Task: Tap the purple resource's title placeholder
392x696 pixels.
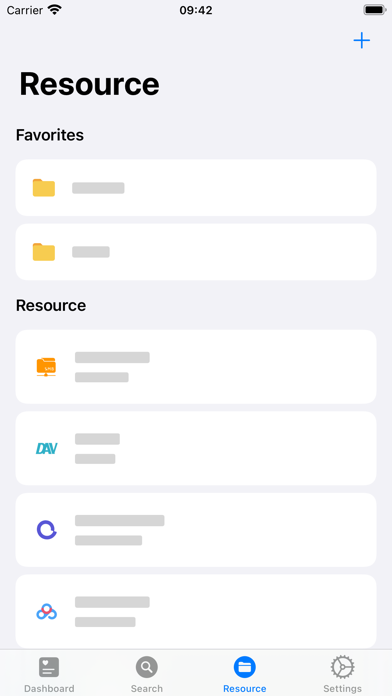Action: (119, 521)
